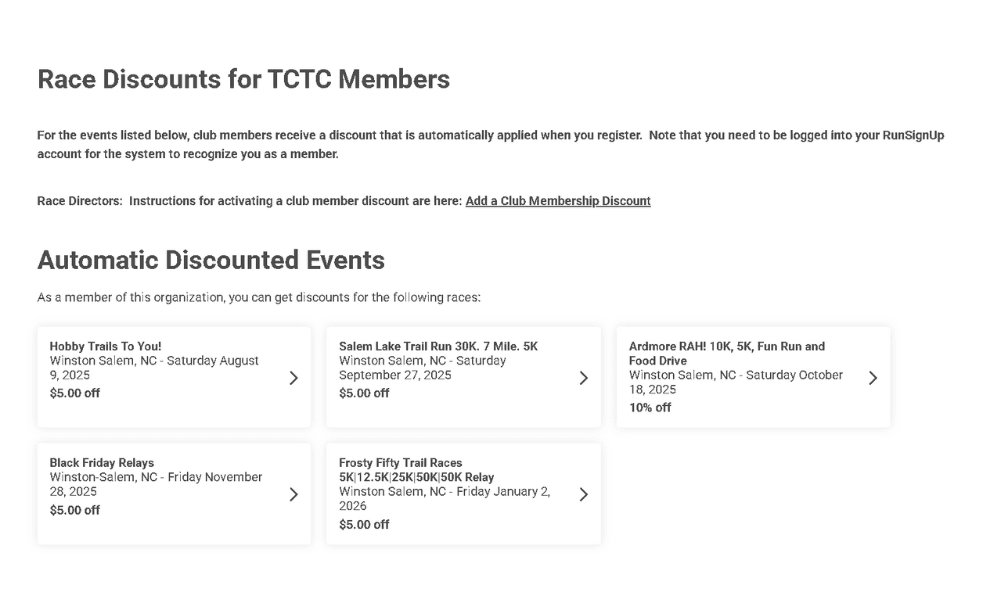1000x600 pixels.
Task: Open the Add a Club Membership Discount link
Action: point(558,201)
